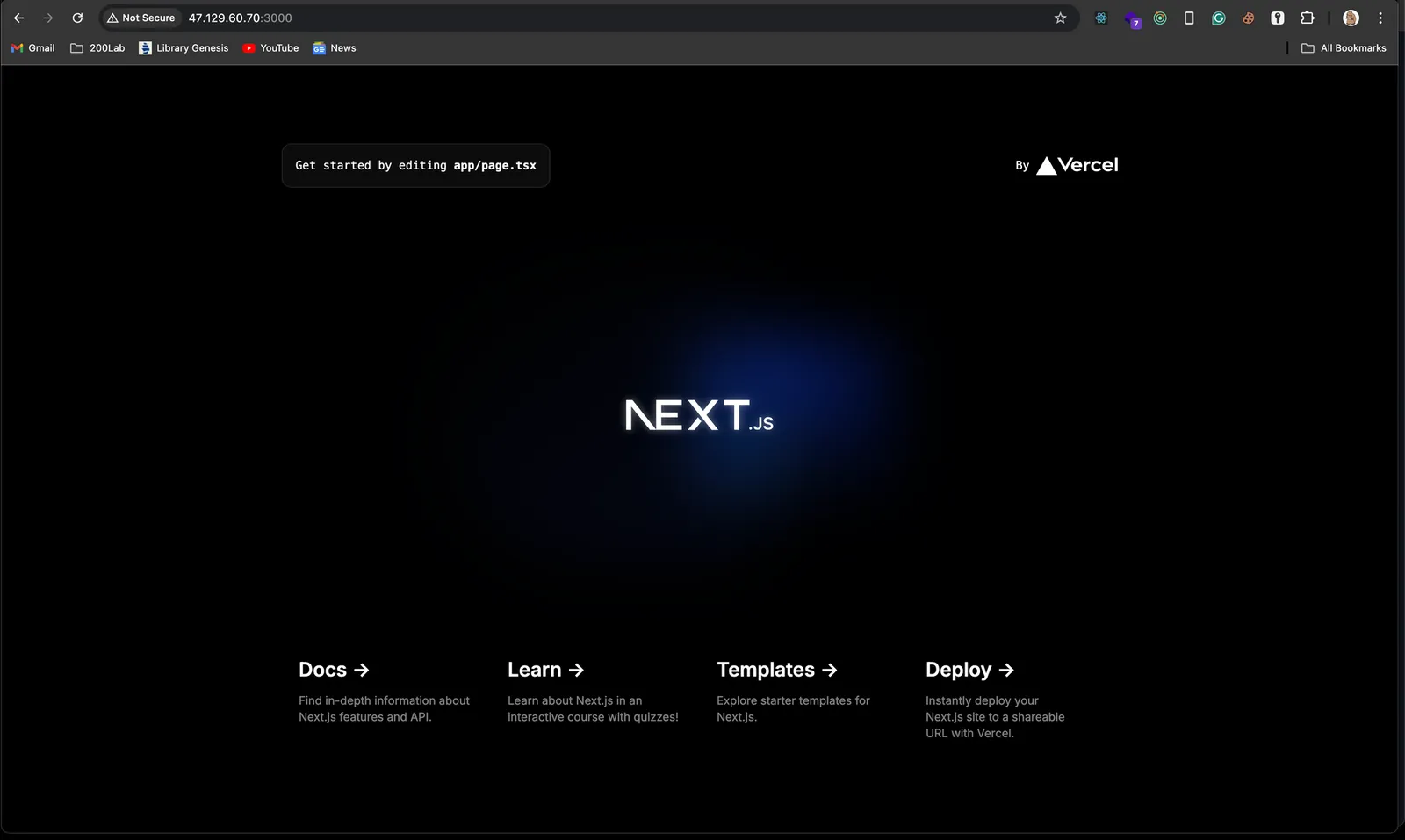Click "Instantly deploy your" description text

[x=982, y=700]
